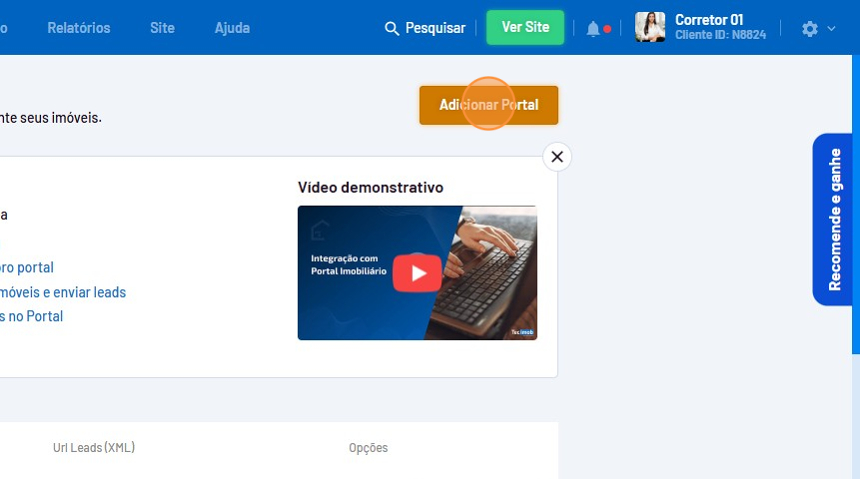Open the link ending in 'pro portal'
Screen dimensions: 860x479
tap(27, 268)
